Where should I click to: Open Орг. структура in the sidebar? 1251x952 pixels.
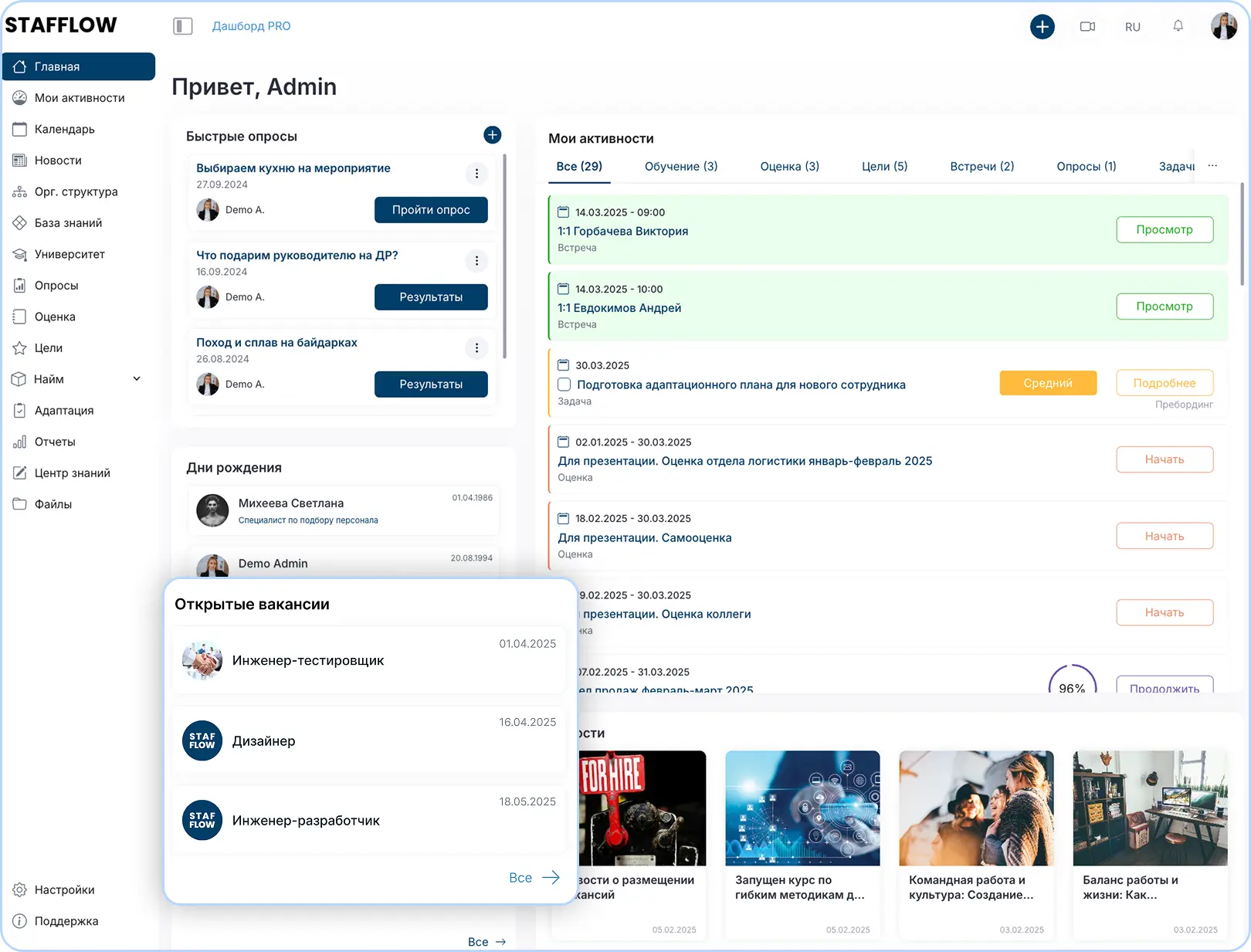pos(76,191)
